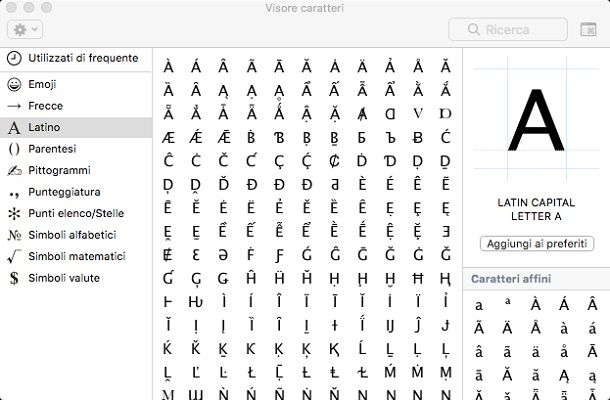This screenshot has width=610, height=400.
Task: Select Punti elenco/Stelle category
Action: (76, 214)
